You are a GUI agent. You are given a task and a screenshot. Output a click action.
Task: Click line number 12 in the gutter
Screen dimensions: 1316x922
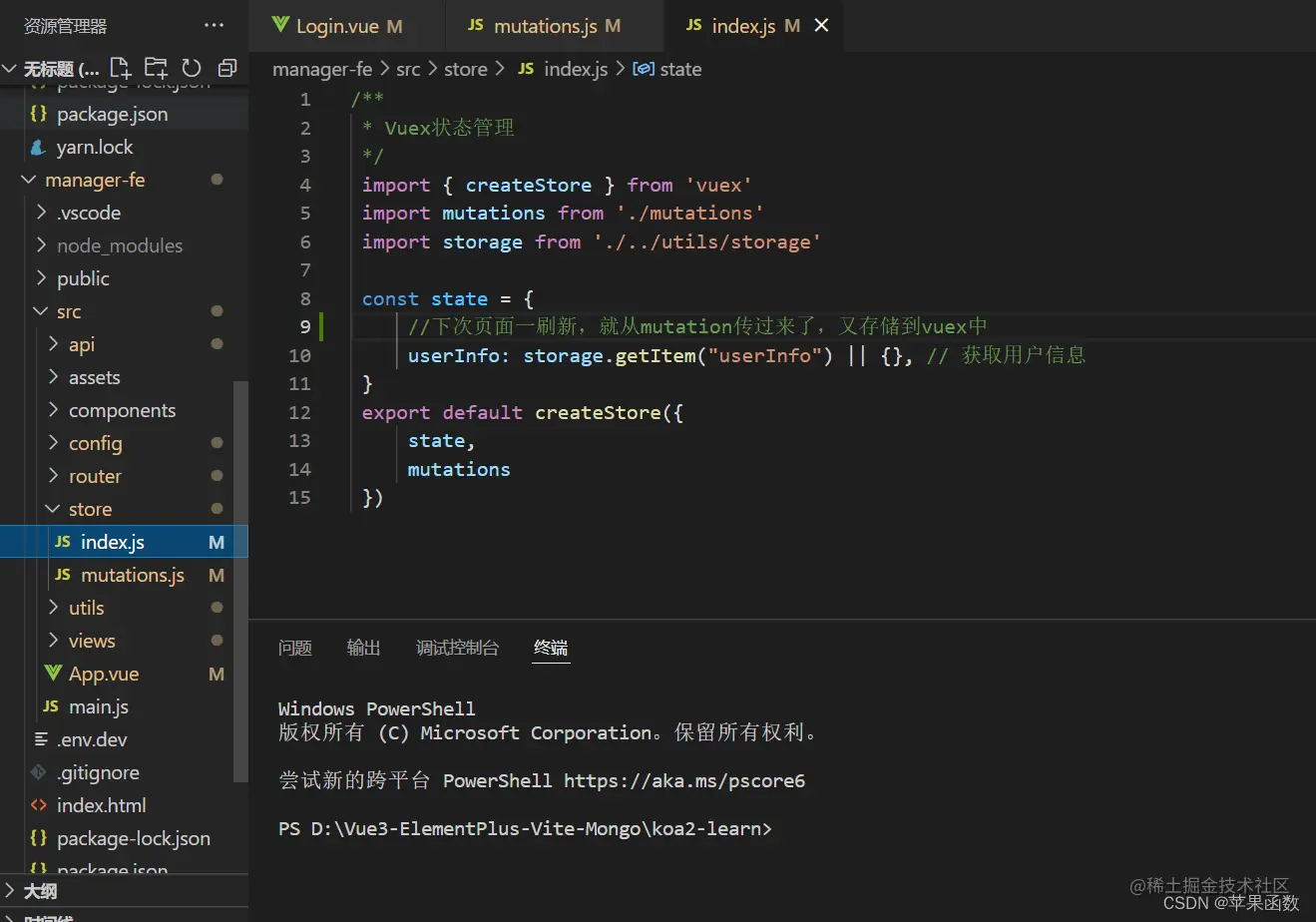(299, 412)
